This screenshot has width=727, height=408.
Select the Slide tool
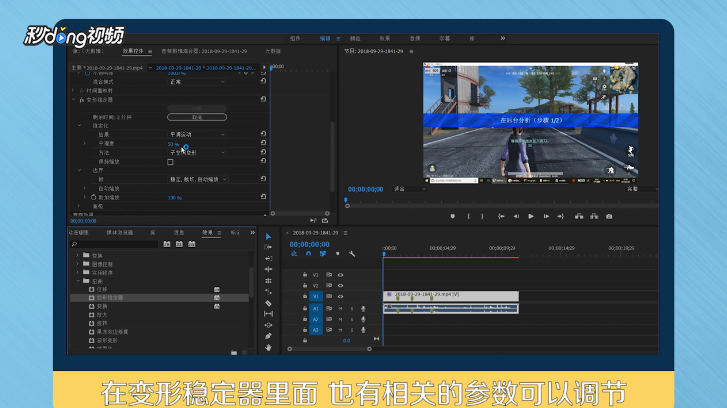268,325
